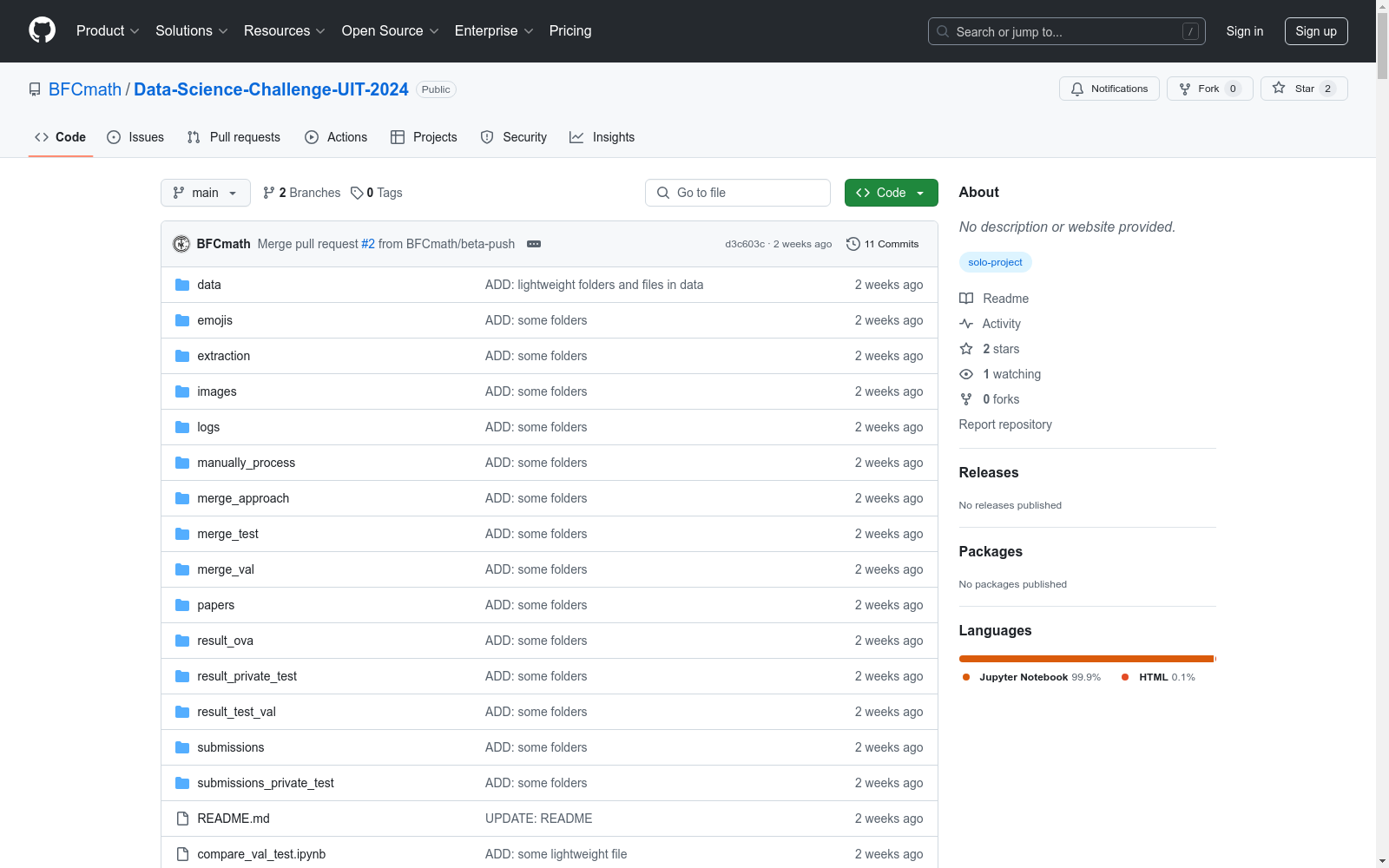
Task: Click the folder icon for emojis
Action: pyautogui.click(x=182, y=320)
